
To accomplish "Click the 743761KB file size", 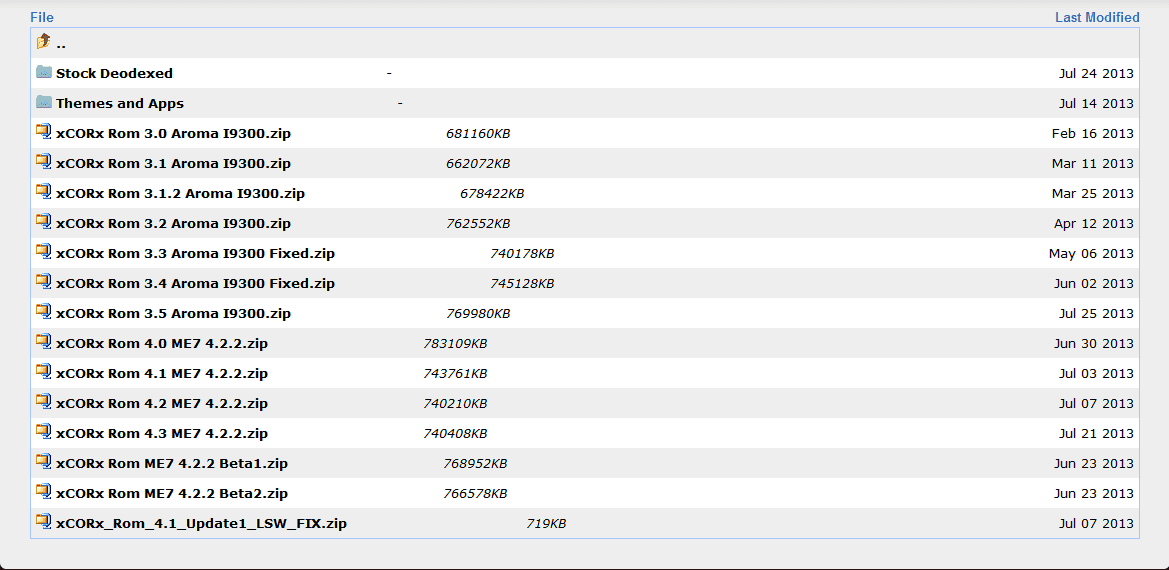I will tap(455, 373).
